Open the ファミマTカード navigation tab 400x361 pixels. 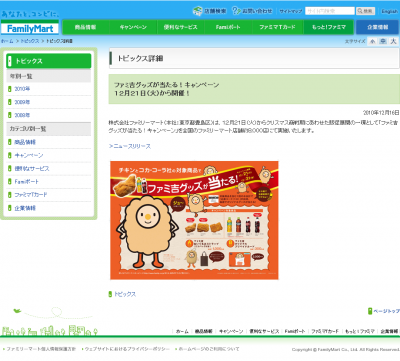pyautogui.click(x=278, y=27)
